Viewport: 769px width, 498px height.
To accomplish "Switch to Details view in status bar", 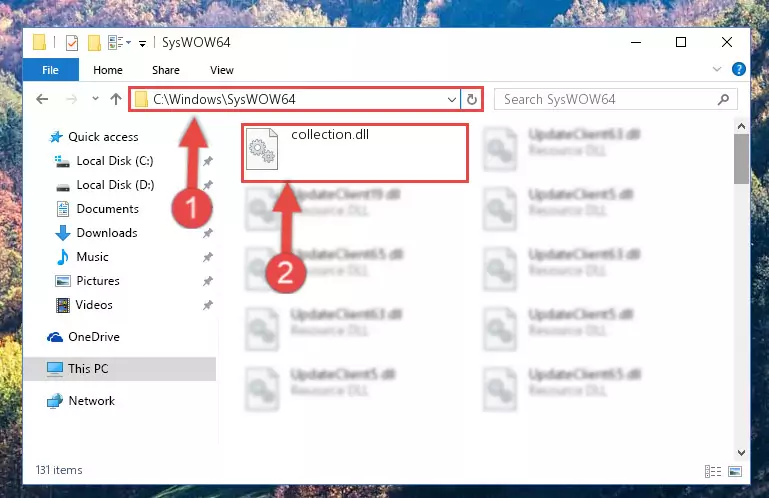I will point(713,472).
